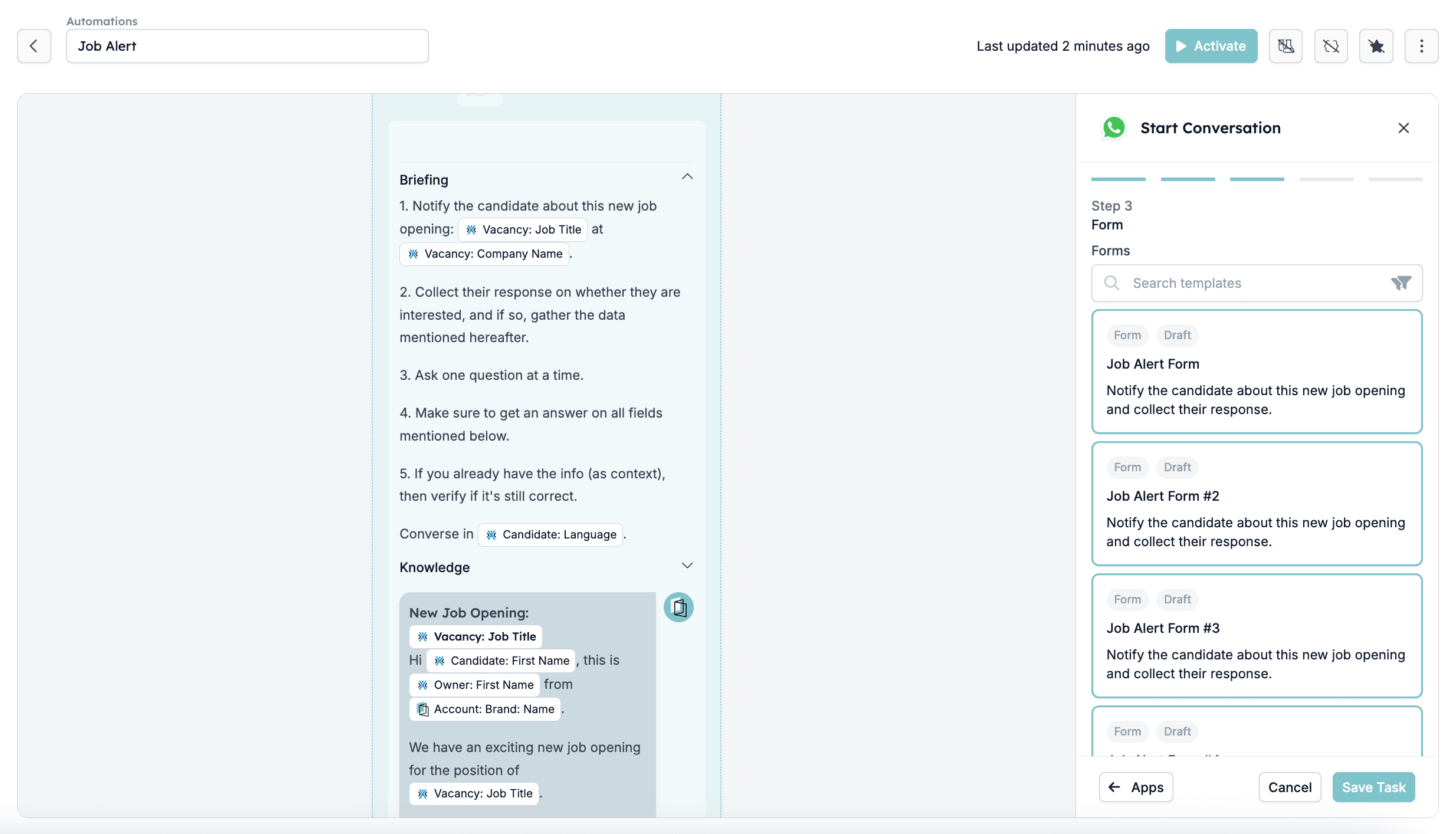The image size is (1456, 834).
Task: Click the crossed-out map icon button
Action: pyautogui.click(x=1286, y=46)
